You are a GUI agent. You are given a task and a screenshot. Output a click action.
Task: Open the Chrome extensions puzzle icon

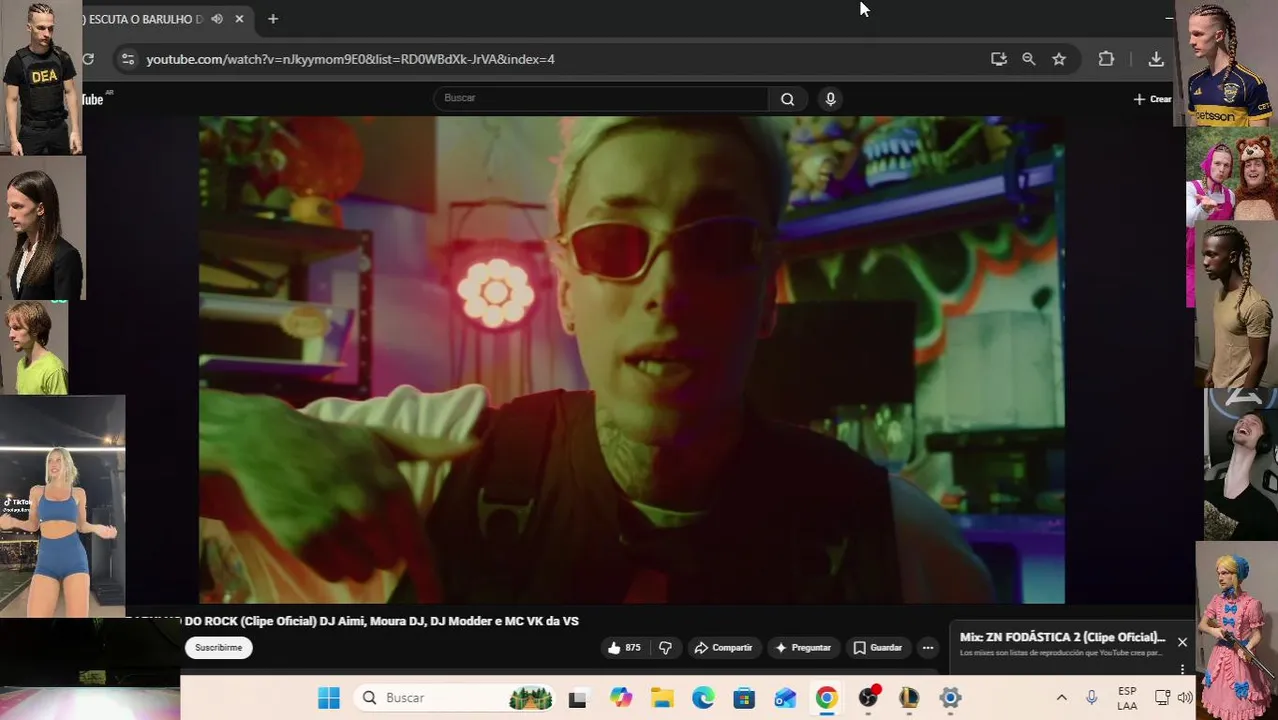pos(1106,59)
